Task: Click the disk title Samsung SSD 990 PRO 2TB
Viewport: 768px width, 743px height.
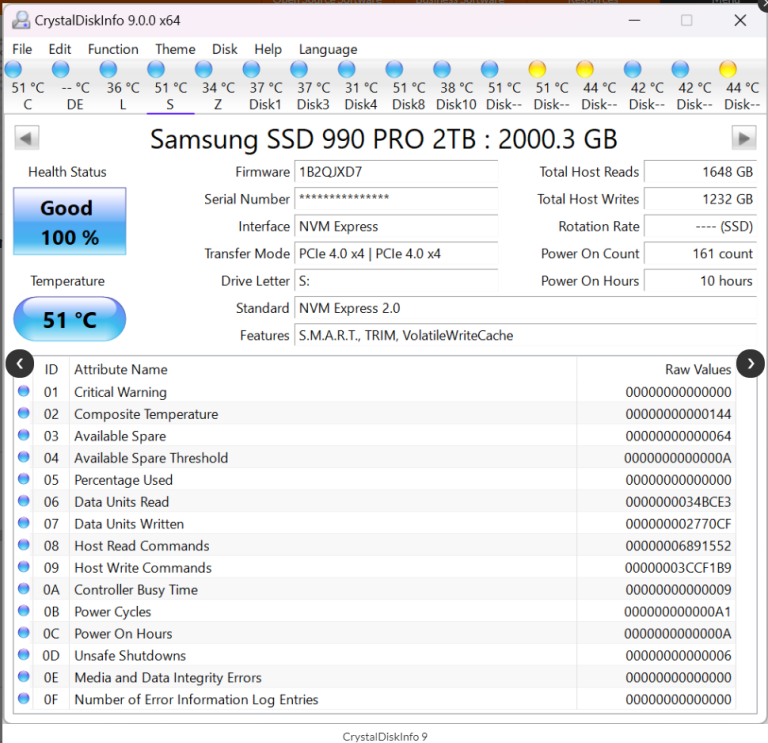Action: tap(384, 139)
